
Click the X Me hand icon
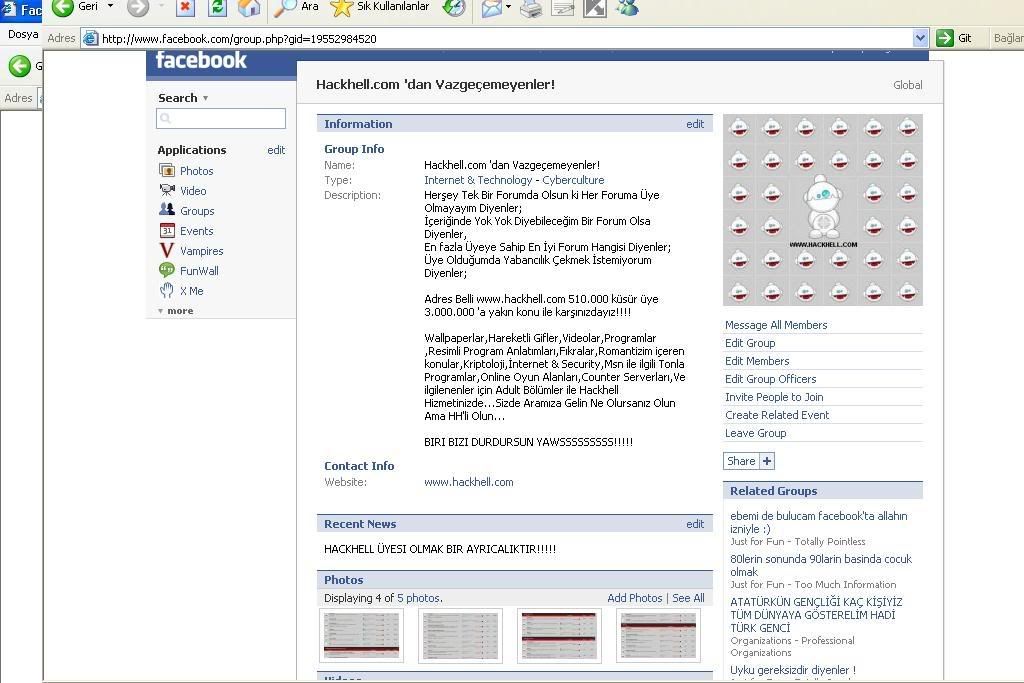(167, 291)
